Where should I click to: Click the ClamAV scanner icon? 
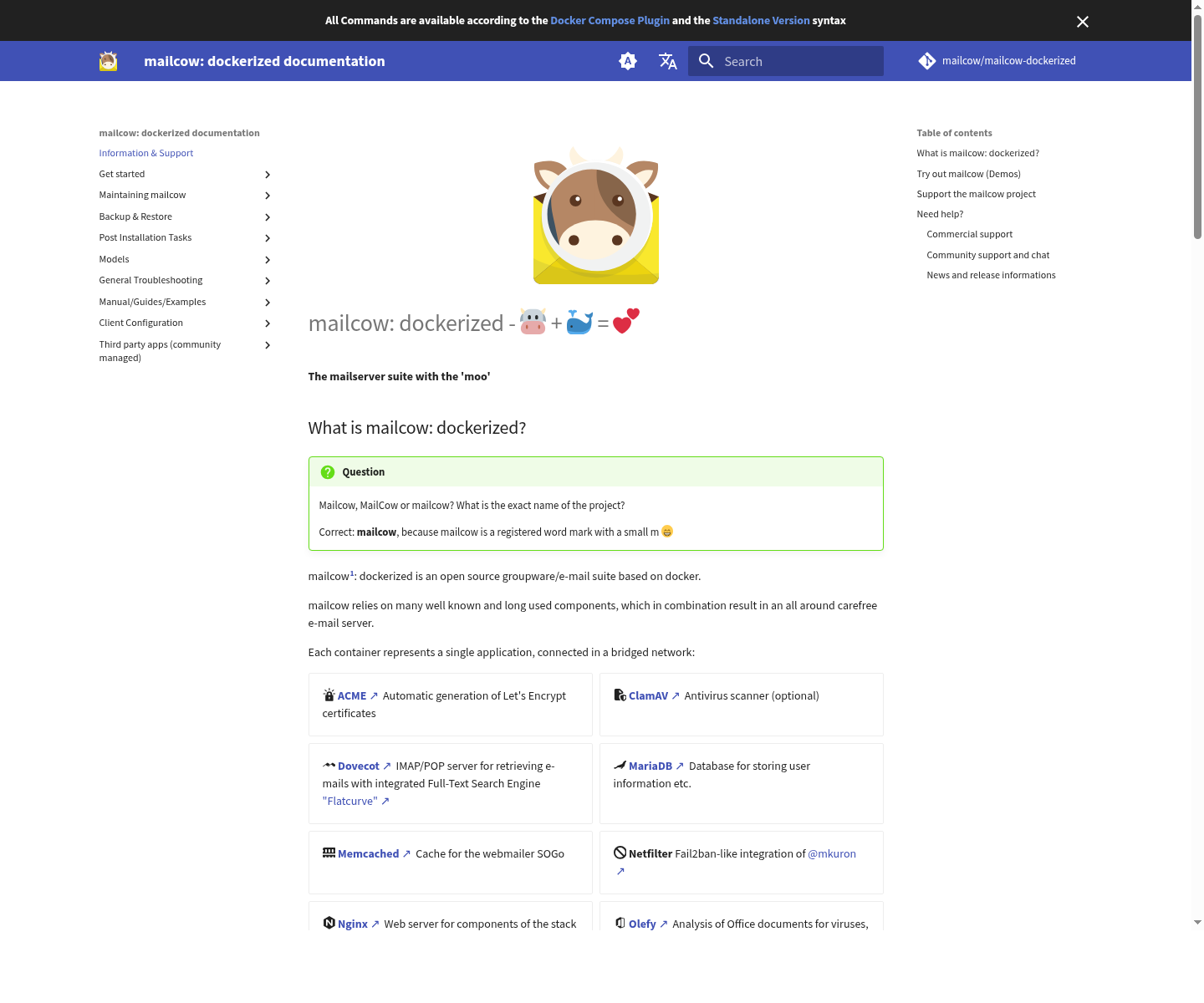(x=620, y=695)
